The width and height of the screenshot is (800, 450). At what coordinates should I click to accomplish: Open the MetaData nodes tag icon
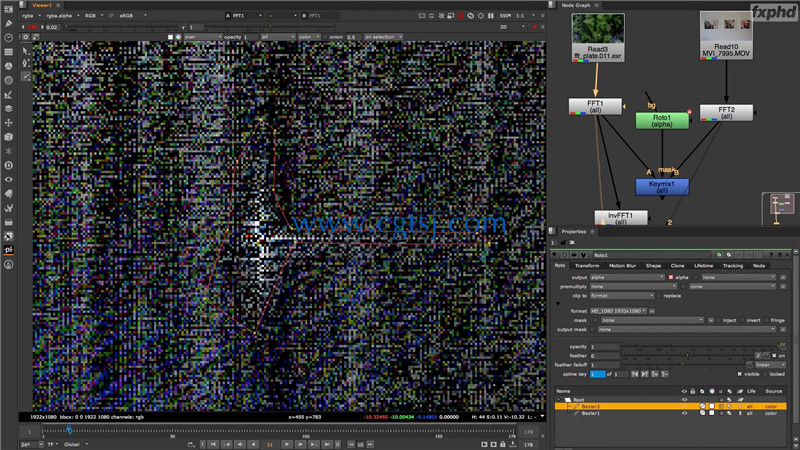(8, 194)
